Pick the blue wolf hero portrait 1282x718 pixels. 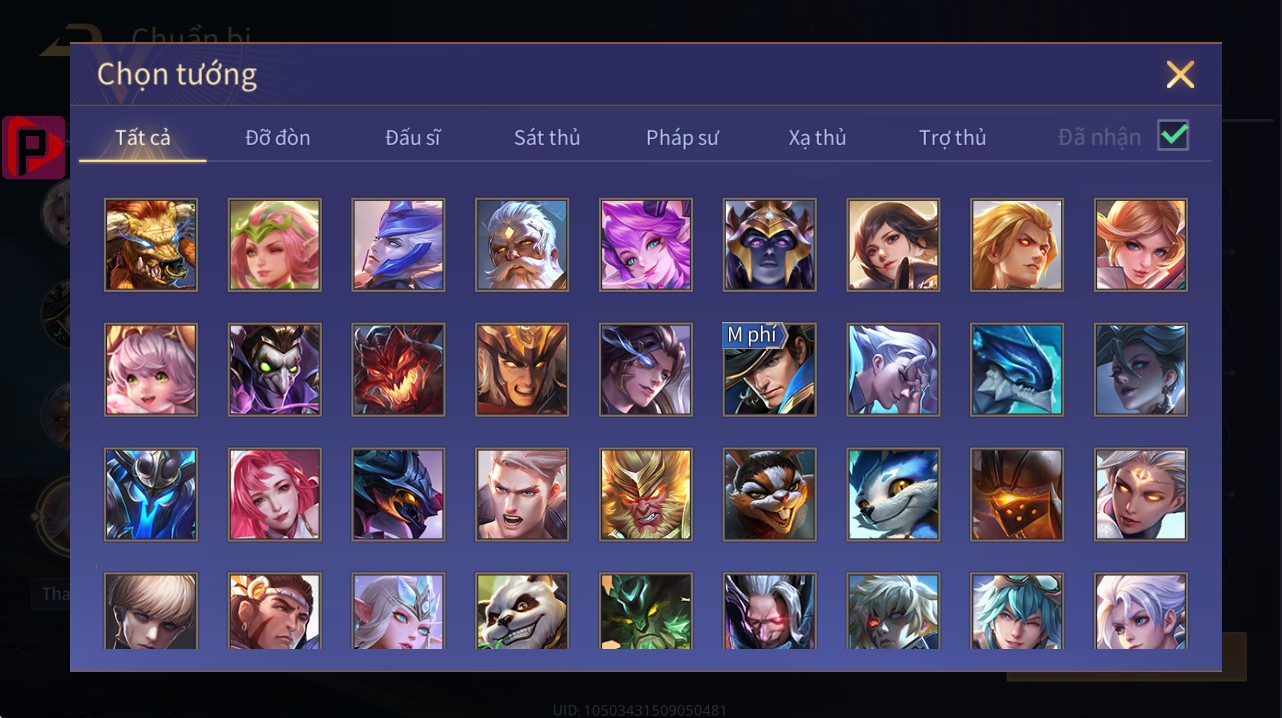click(x=894, y=494)
